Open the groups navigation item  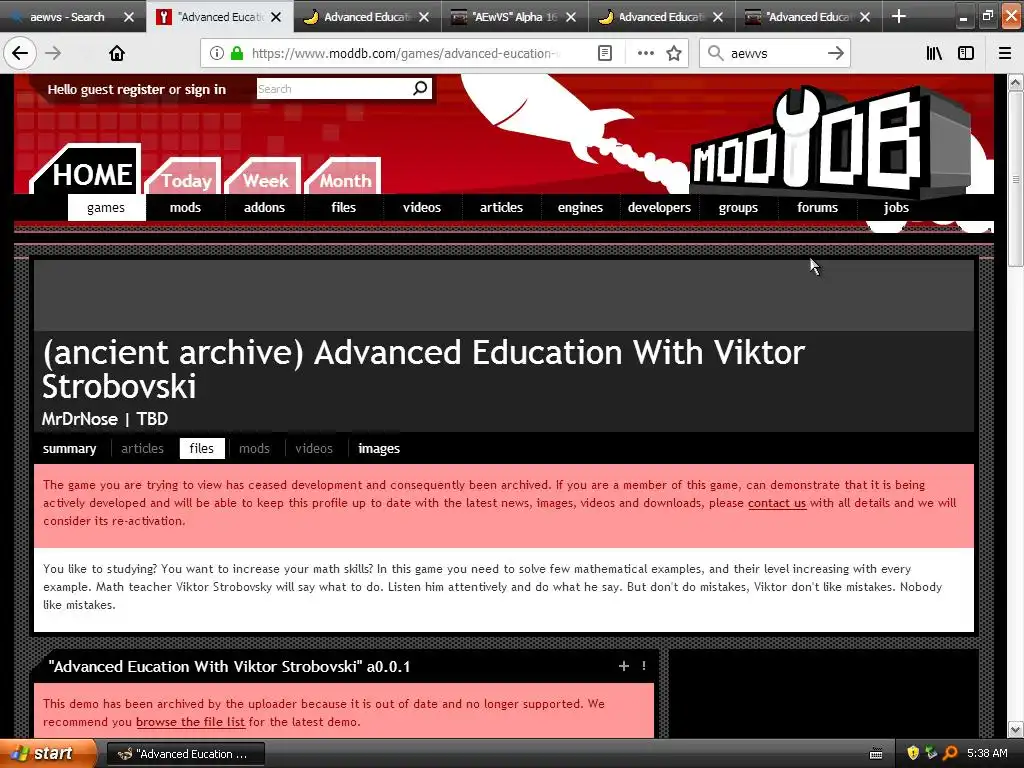click(738, 208)
